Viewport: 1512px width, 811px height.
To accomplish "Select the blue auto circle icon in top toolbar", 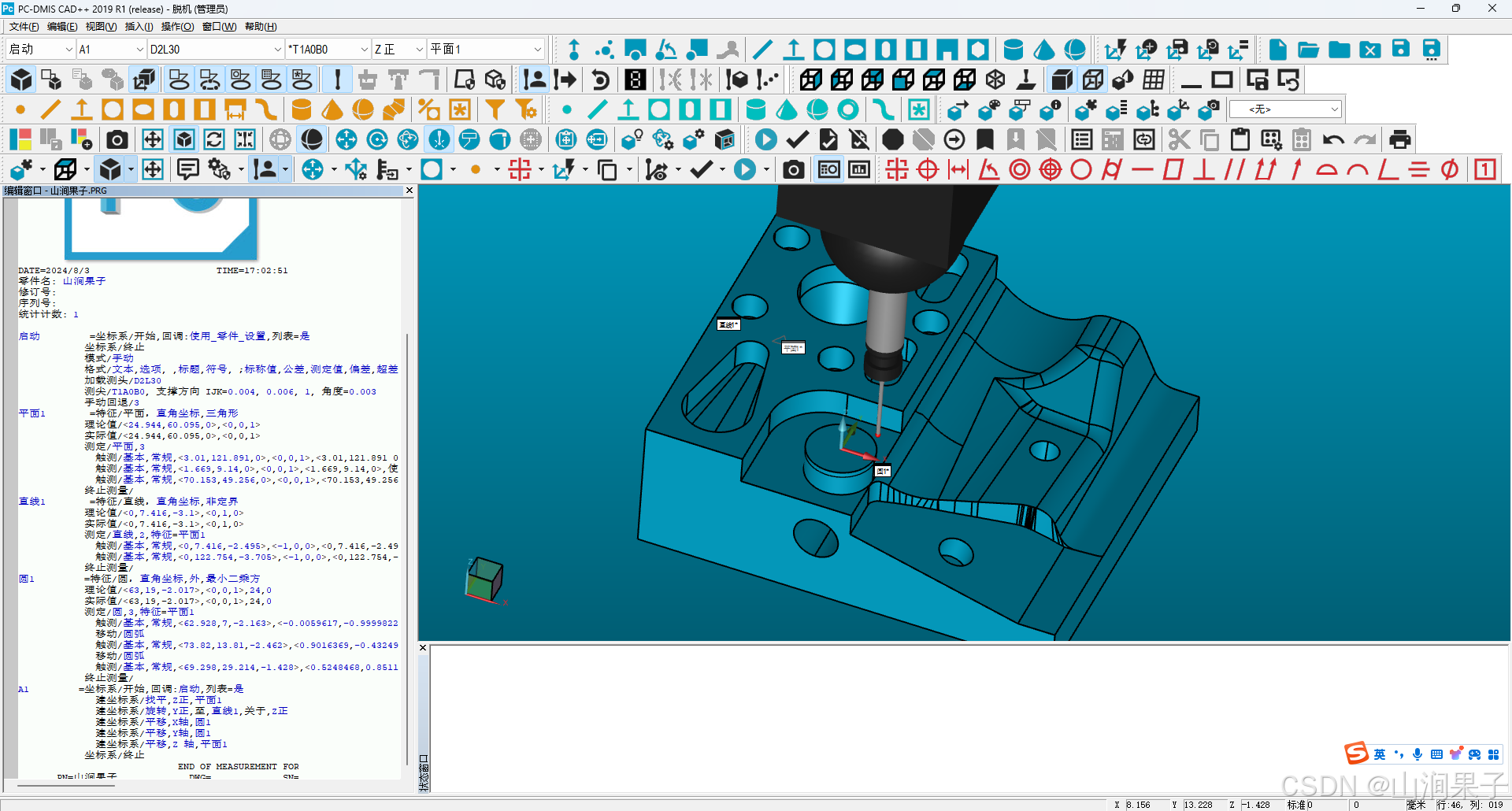I will coord(825,50).
